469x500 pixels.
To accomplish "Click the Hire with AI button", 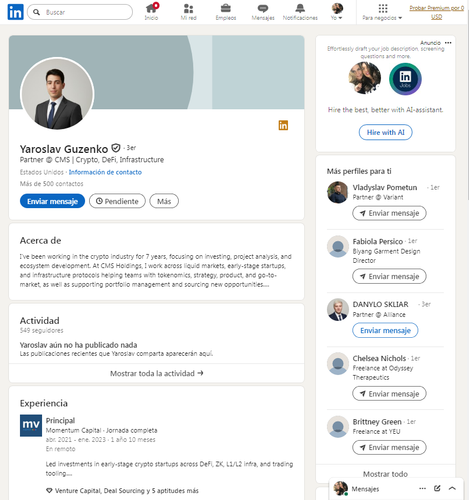I will coord(385,132).
